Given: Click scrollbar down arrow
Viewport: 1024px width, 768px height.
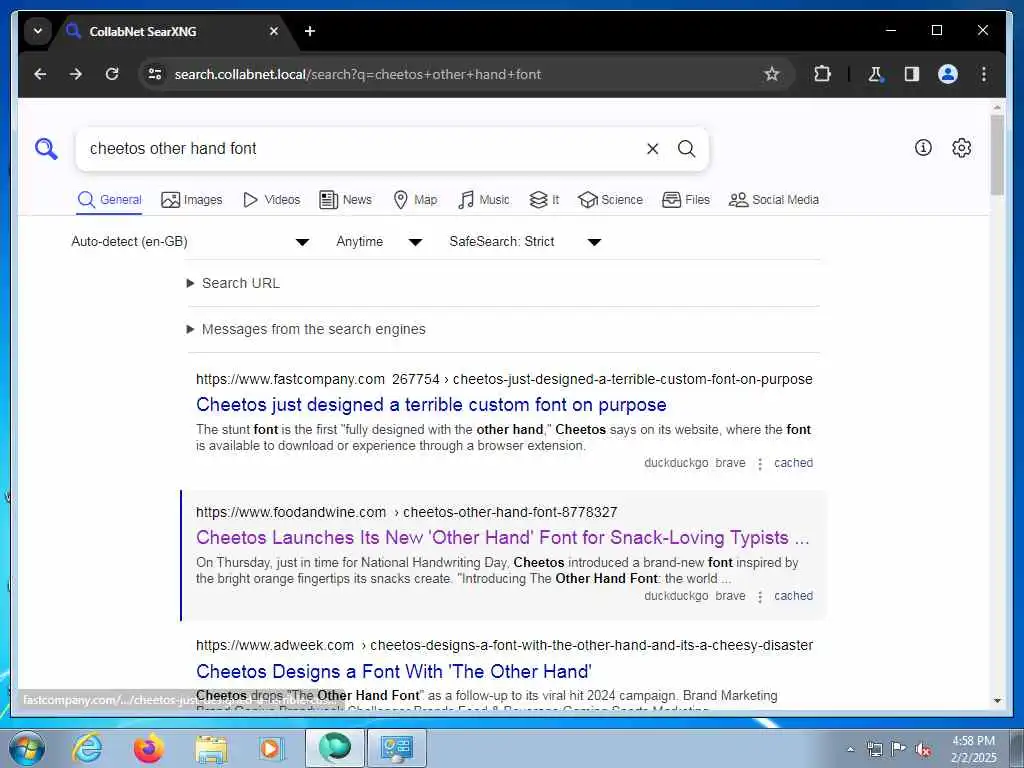Looking at the screenshot, I should click(997, 701).
